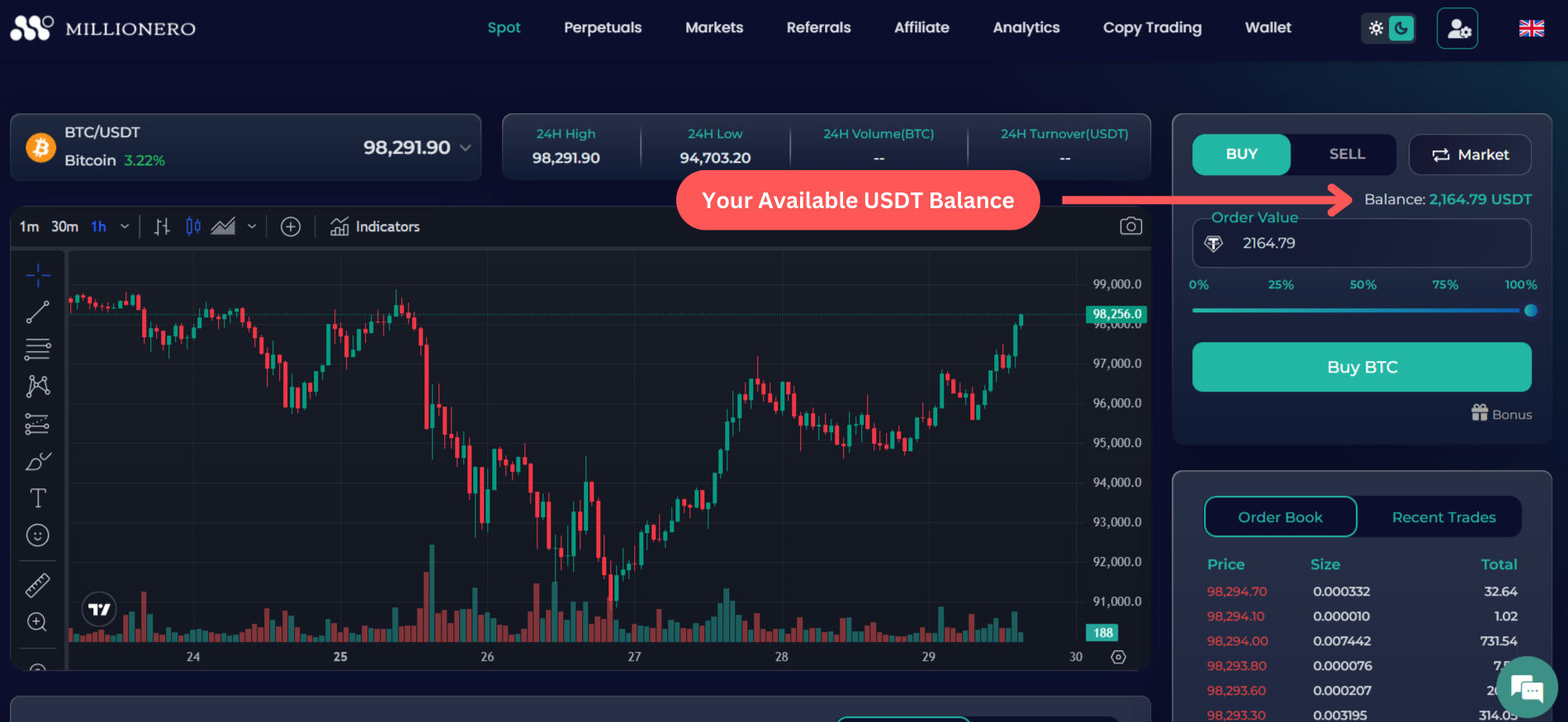Switch order type via Market toggle
The height and width of the screenshot is (722, 1568).
[x=1470, y=154]
